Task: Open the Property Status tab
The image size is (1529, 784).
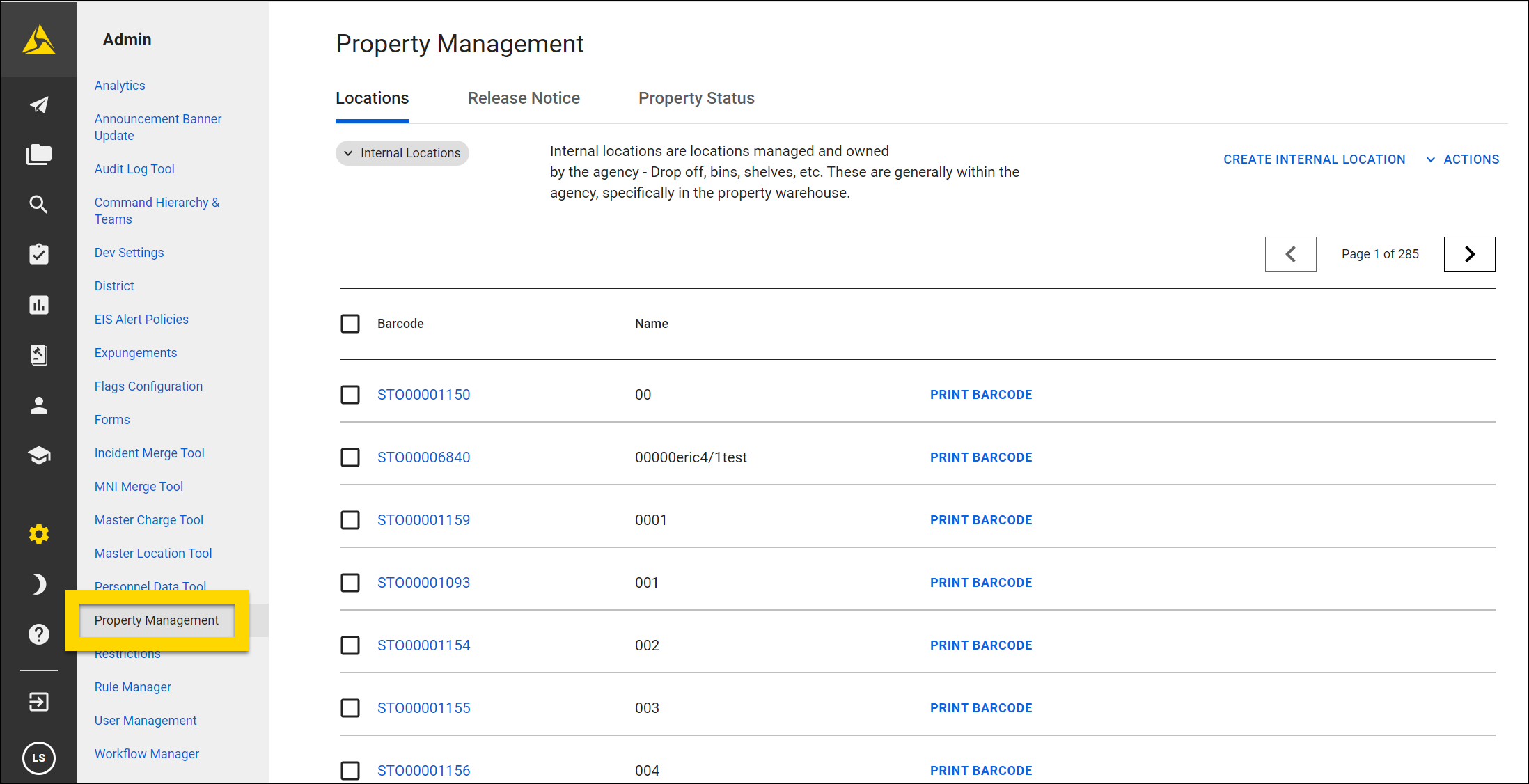Action: click(696, 97)
